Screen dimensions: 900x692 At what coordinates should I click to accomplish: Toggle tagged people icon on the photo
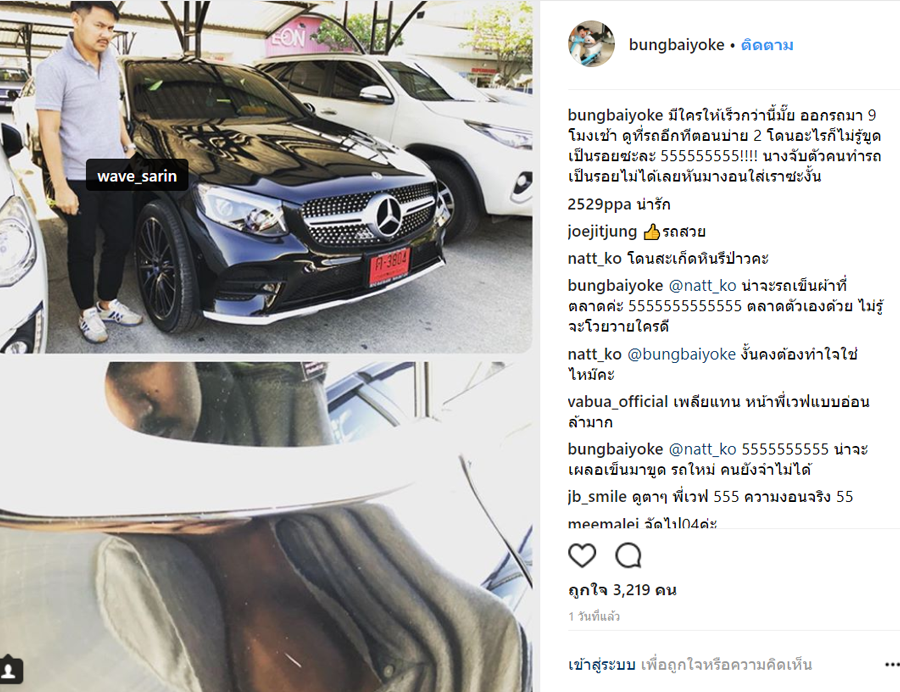point(9,670)
